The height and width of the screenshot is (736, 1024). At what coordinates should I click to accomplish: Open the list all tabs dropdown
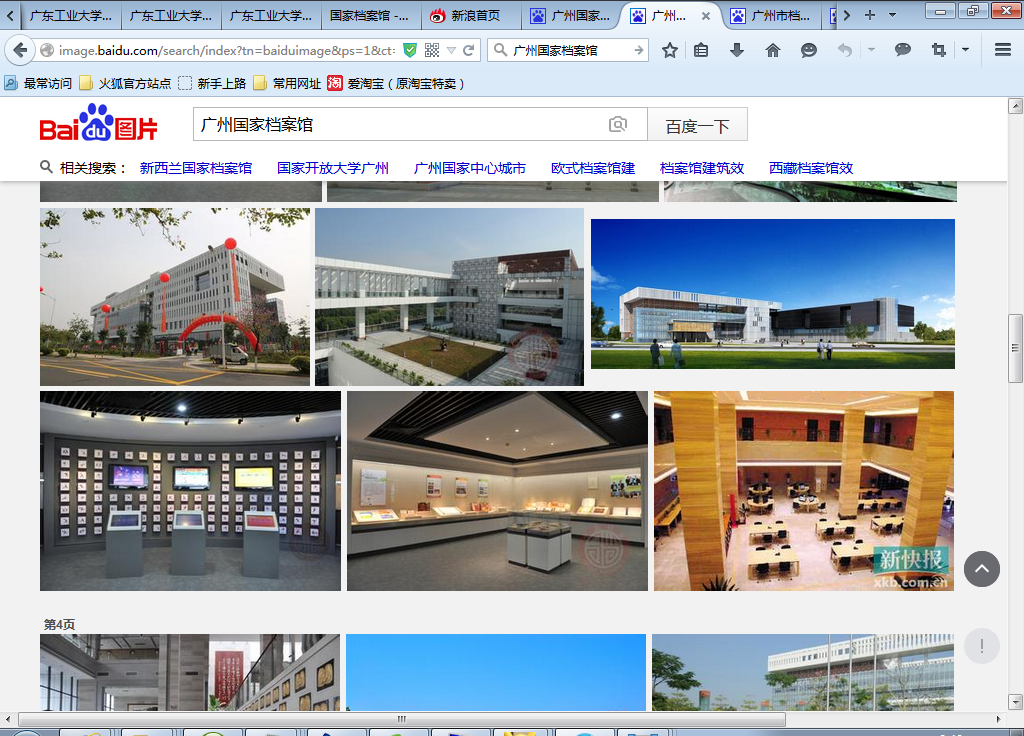(894, 15)
